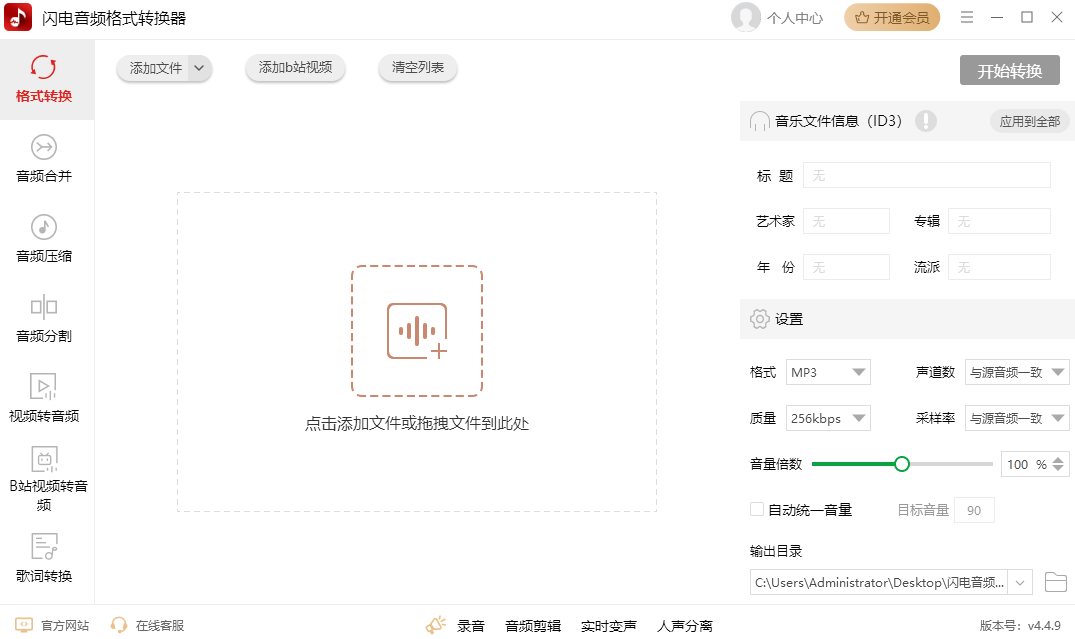Open the output folder browser icon
Viewport: 1075px width, 639px height.
[1055, 581]
